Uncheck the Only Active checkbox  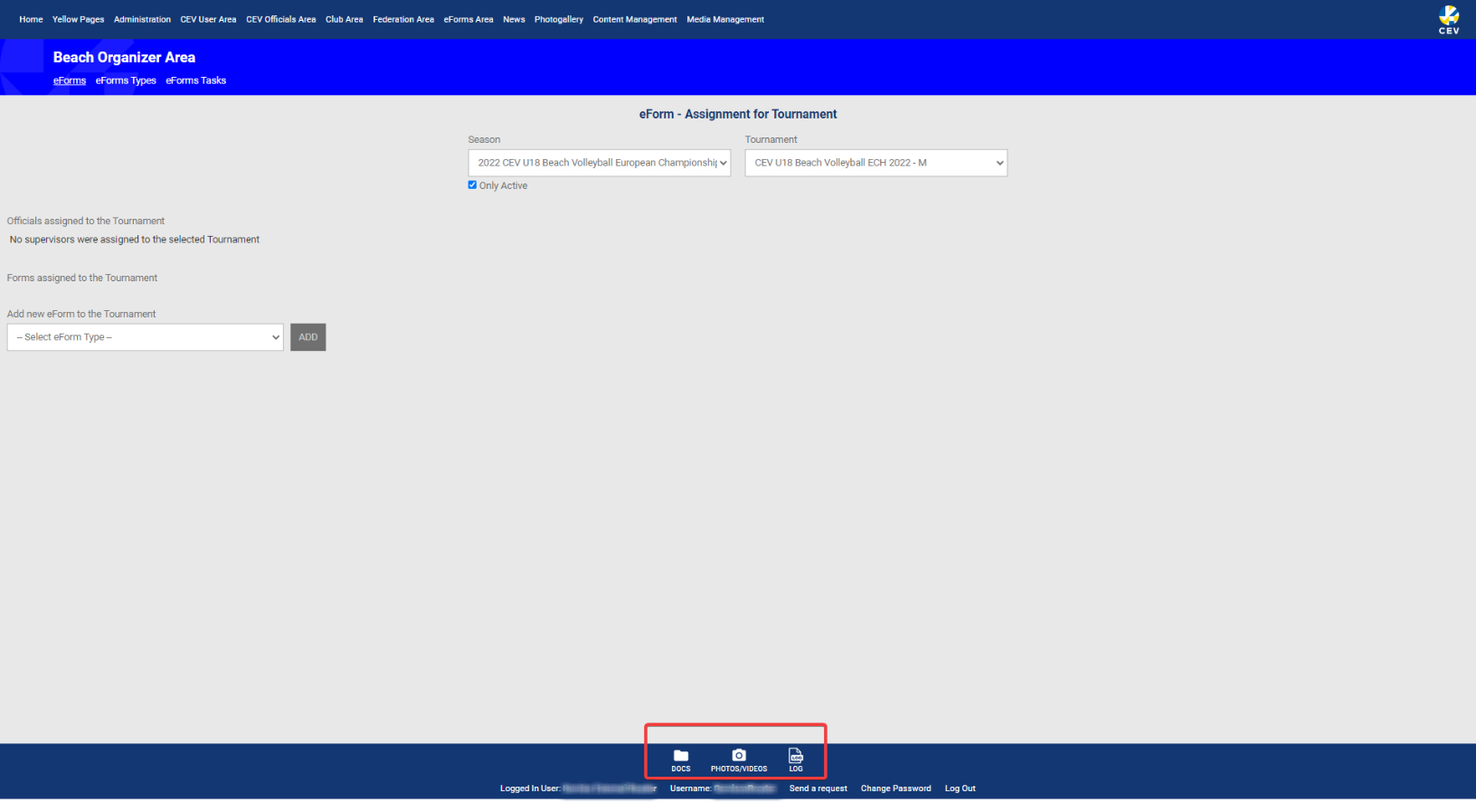coord(472,184)
